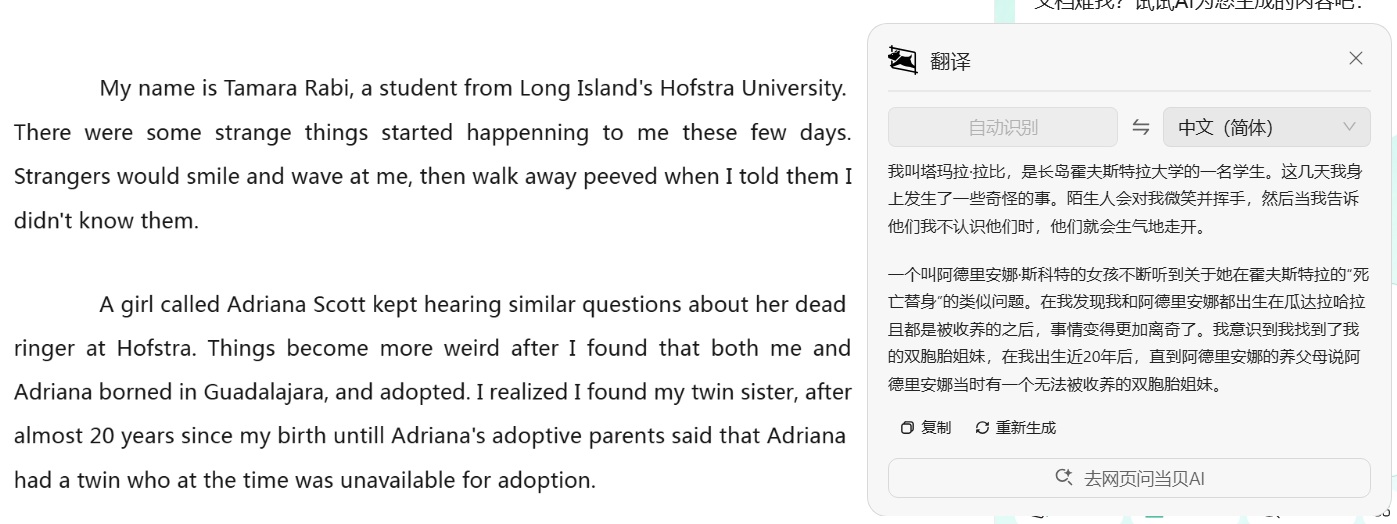This screenshot has width=1397, height=524.
Task: Click the regenerate refresh icon
Action: [x=982, y=428]
